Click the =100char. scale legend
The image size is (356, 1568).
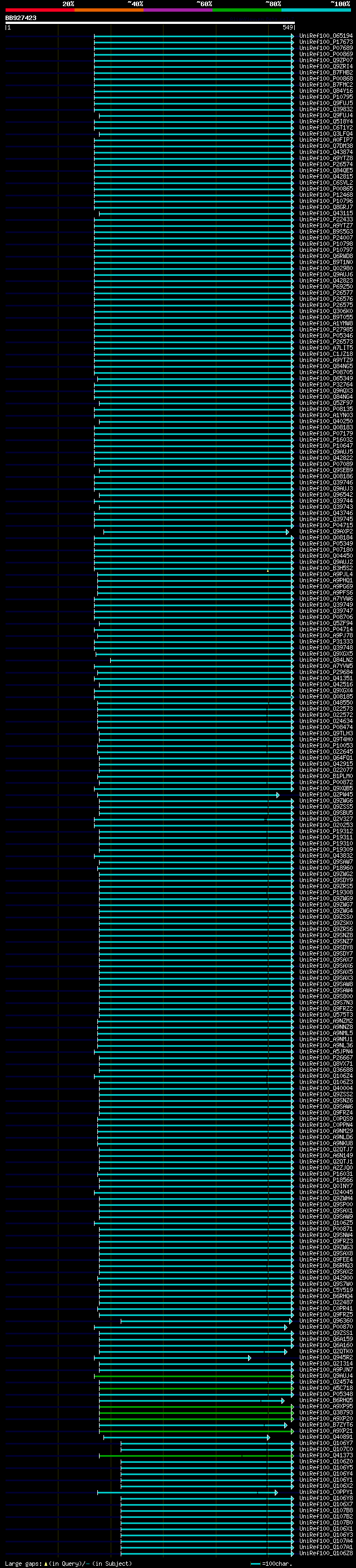coord(271,1563)
